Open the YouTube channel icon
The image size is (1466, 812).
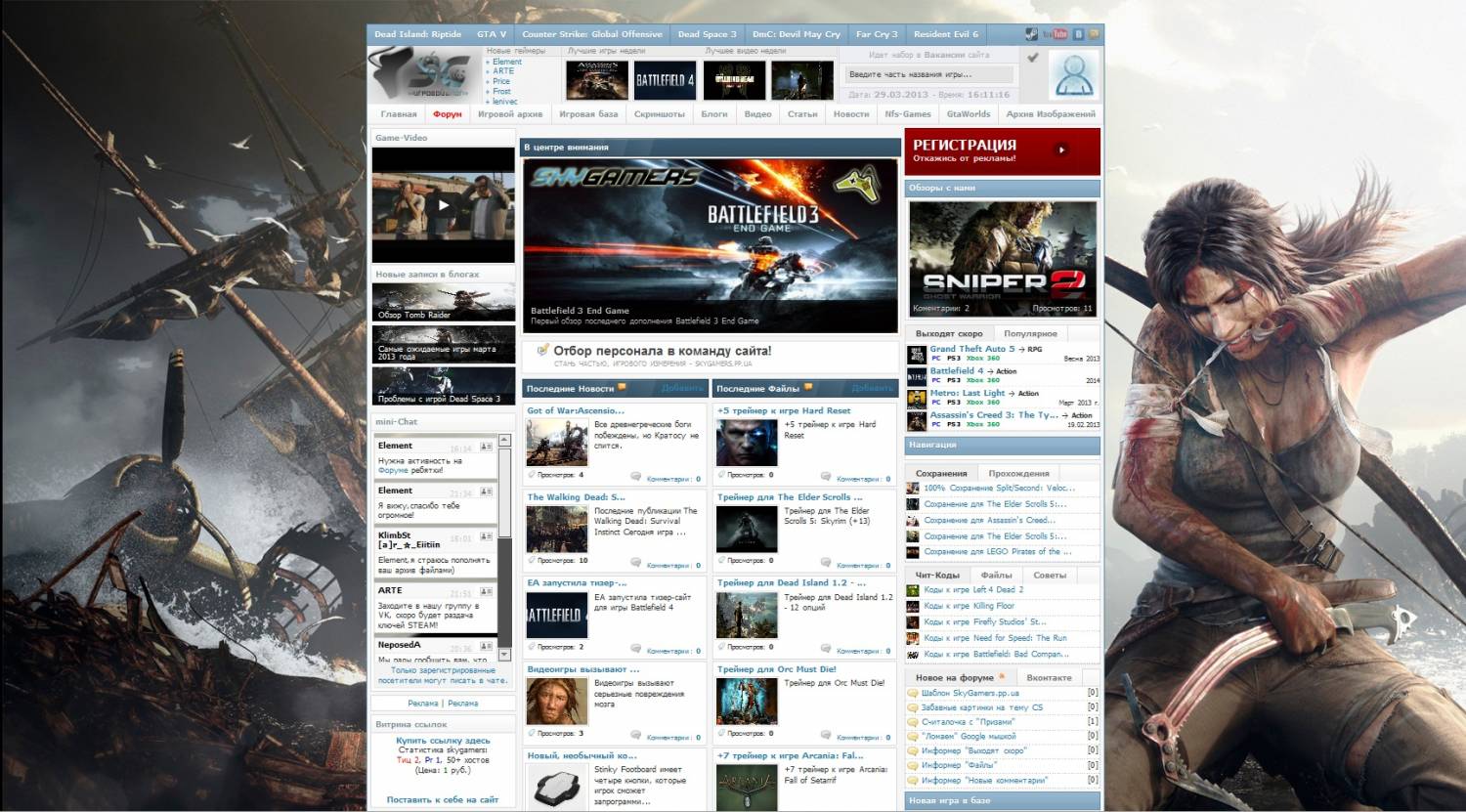pyautogui.click(x=1055, y=34)
